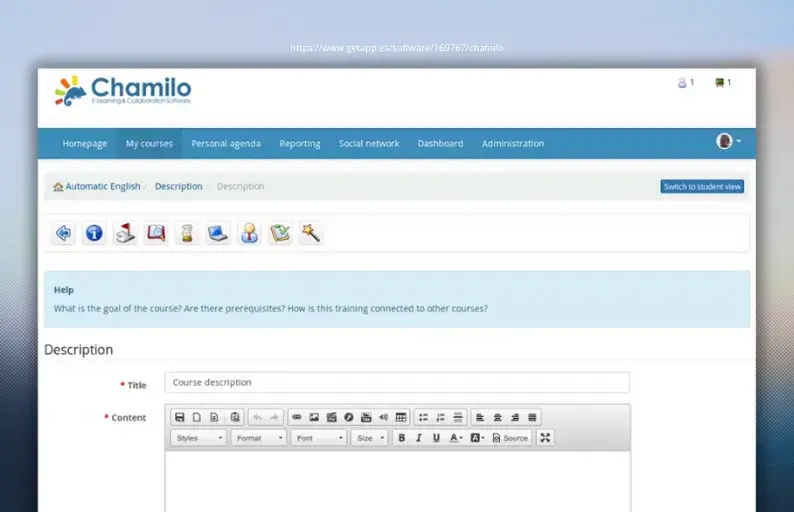The image size is (794, 512).
Task: Align text right in editor
Action: (514, 417)
